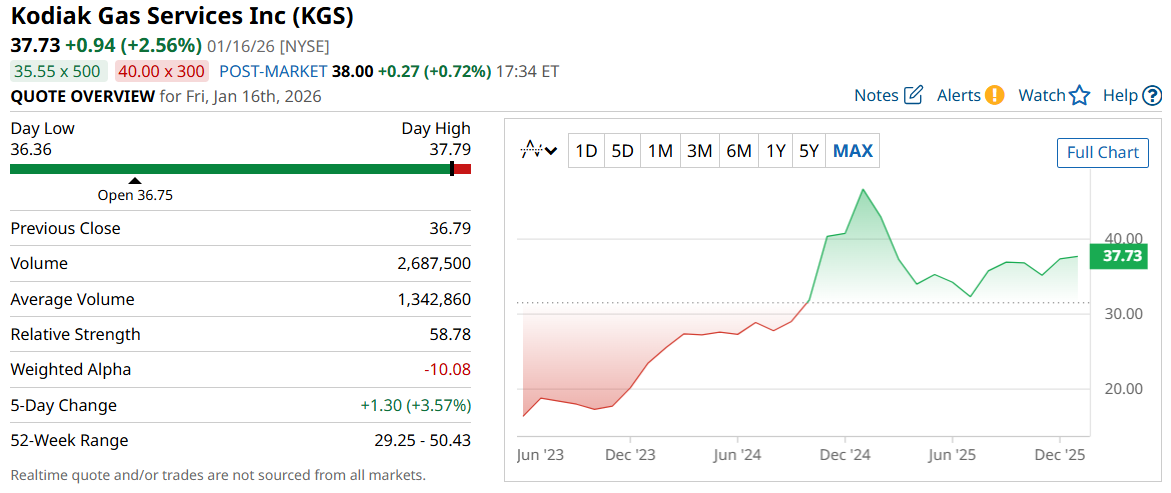Click the Help question mark icon
The image size is (1171, 493).
[1152, 96]
